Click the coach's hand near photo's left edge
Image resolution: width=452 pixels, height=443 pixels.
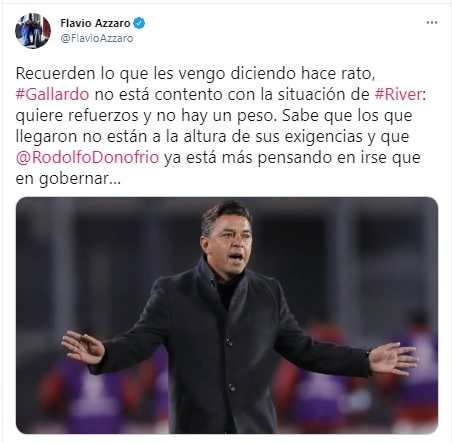pos(83,347)
